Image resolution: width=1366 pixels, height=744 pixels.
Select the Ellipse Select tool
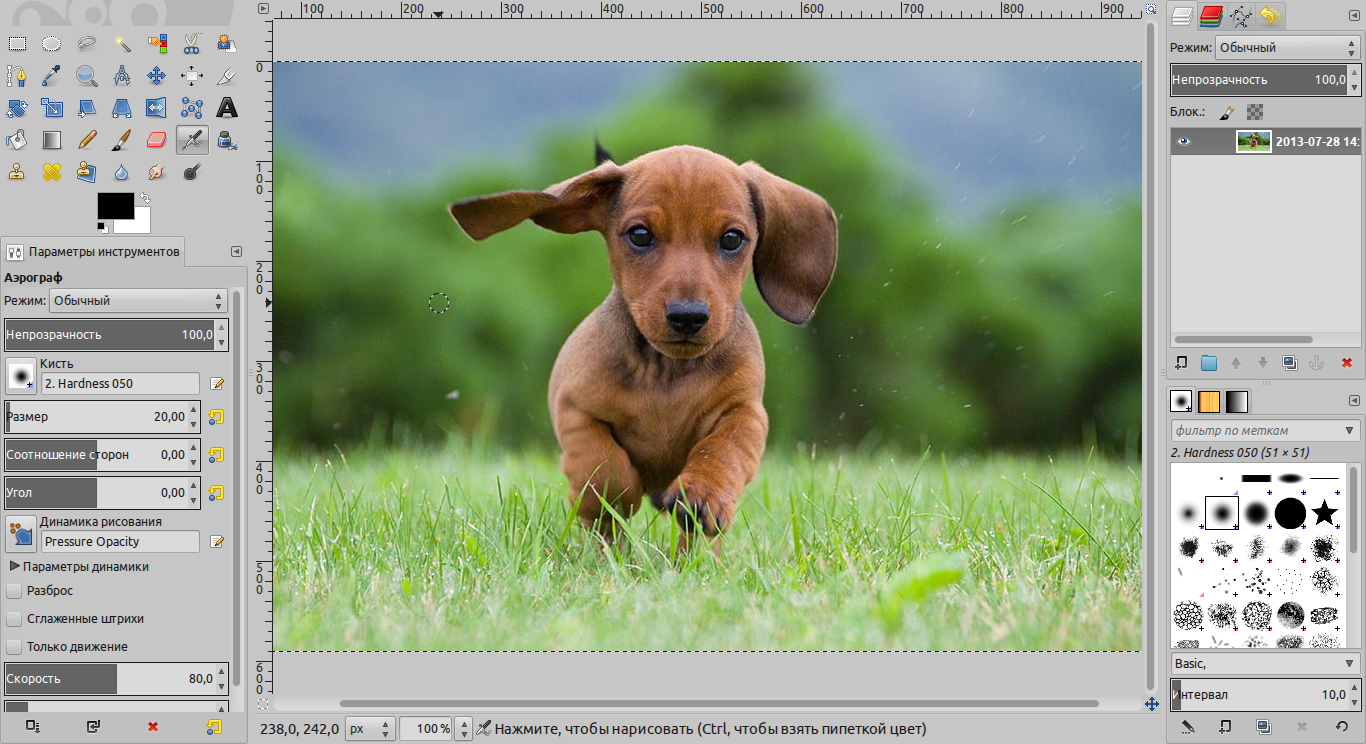click(x=52, y=43)
